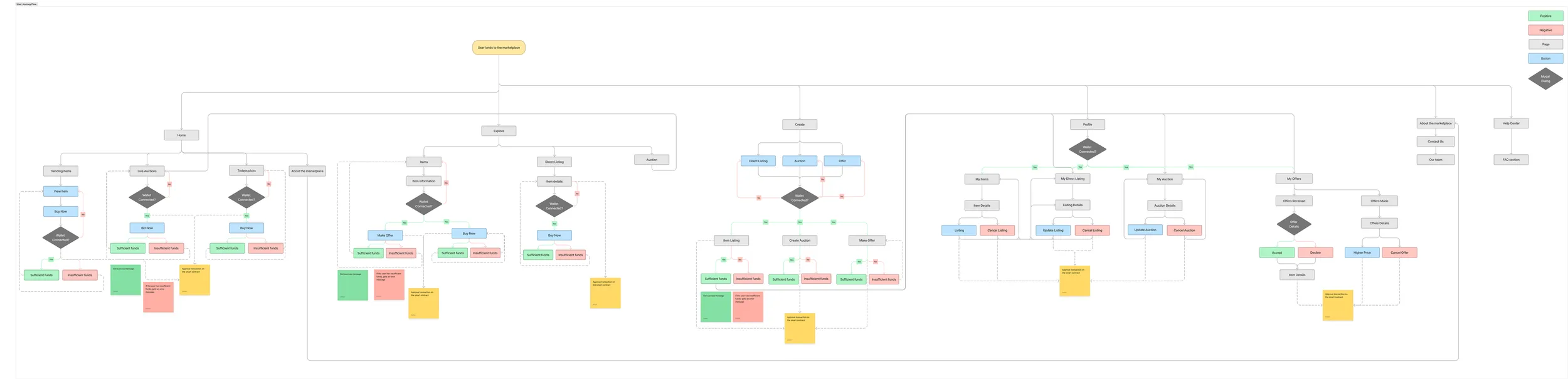Select the Create Auction node

pos(800,241)
